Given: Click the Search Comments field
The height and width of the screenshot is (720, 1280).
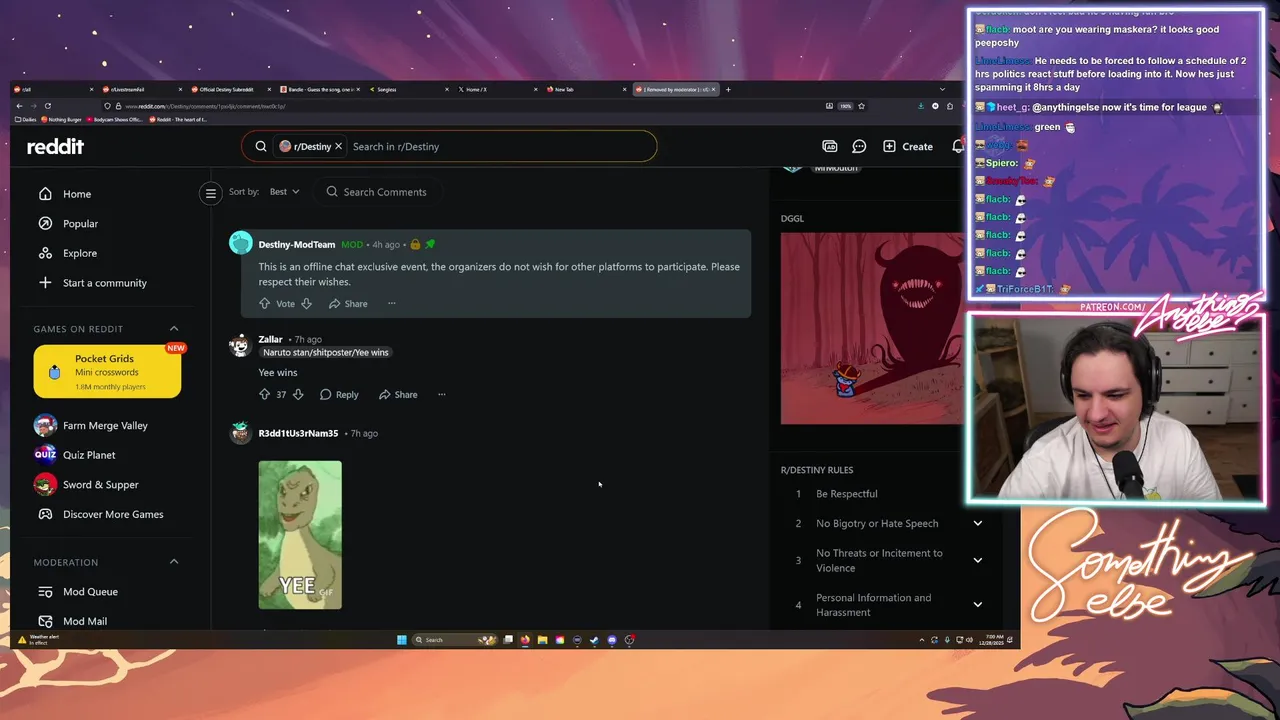Looking at the screenshot, I should tap(385, 192).
